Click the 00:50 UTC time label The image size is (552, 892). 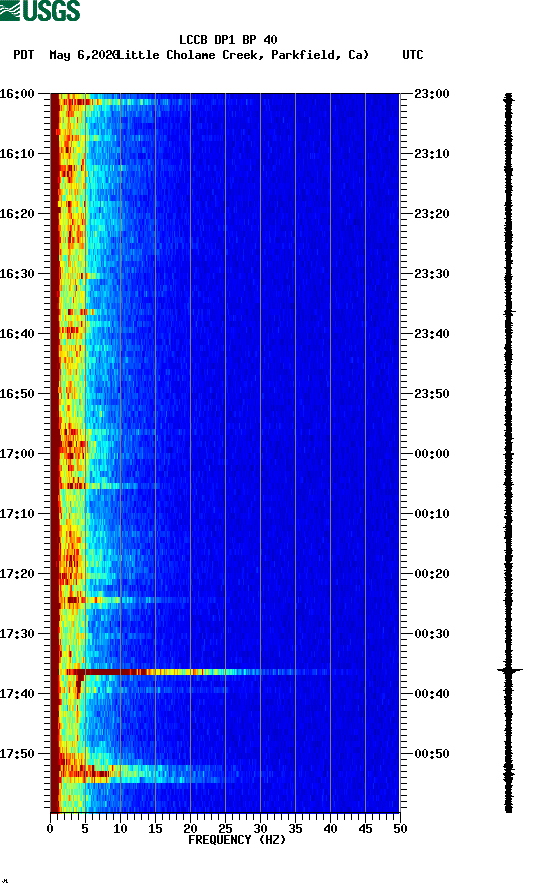tap(432, 754)
